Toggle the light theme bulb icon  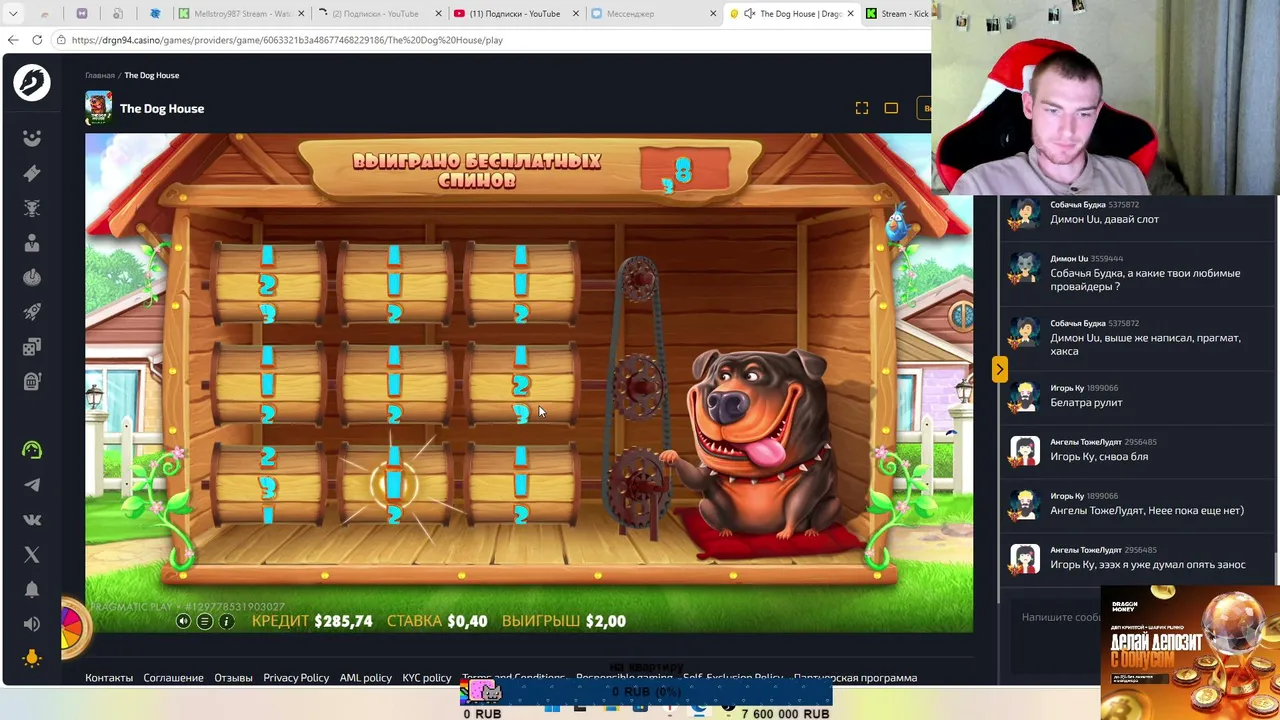click(x=32, y=658)
